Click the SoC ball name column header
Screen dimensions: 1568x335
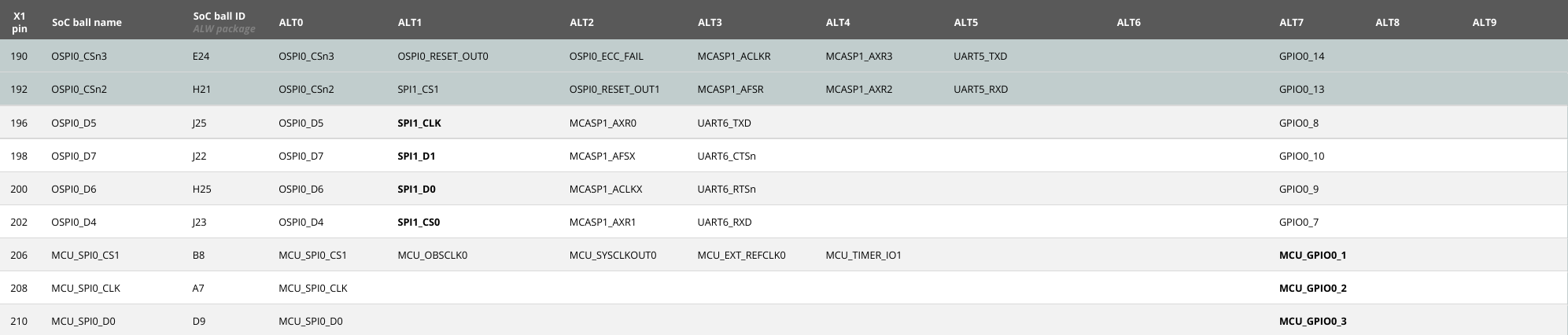(x=87, y=22)
